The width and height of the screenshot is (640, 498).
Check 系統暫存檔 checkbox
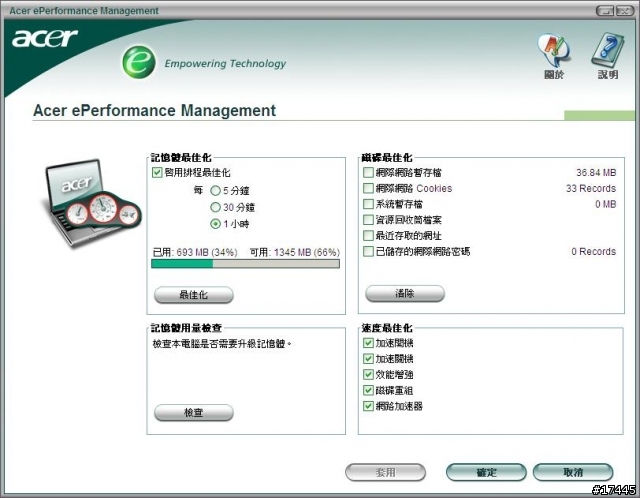click(368, 204)
